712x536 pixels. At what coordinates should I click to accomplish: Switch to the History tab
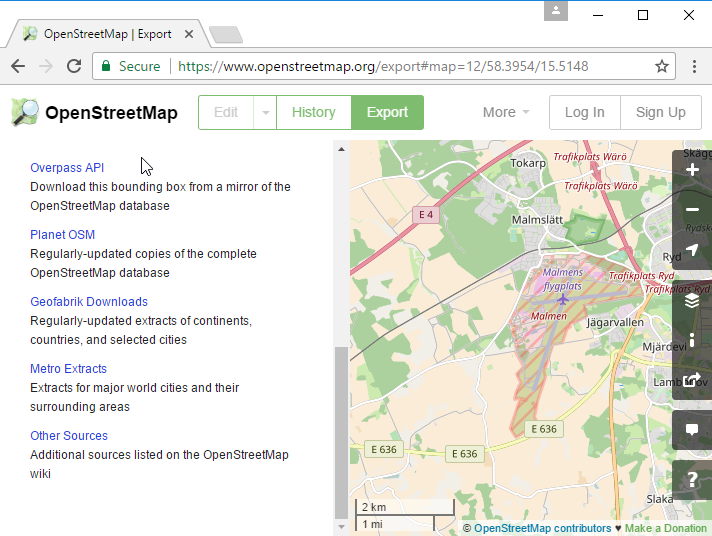click(x=313, y=112)
